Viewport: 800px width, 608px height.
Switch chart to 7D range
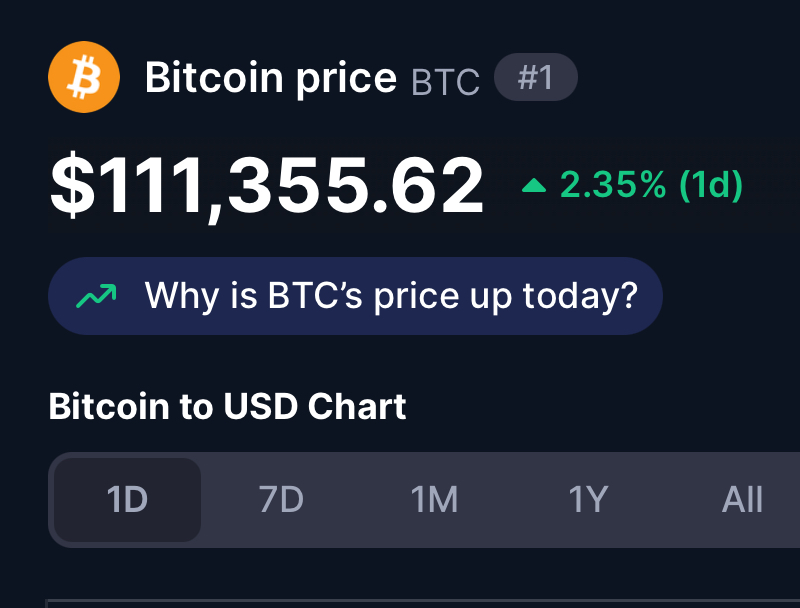point(281,499)
